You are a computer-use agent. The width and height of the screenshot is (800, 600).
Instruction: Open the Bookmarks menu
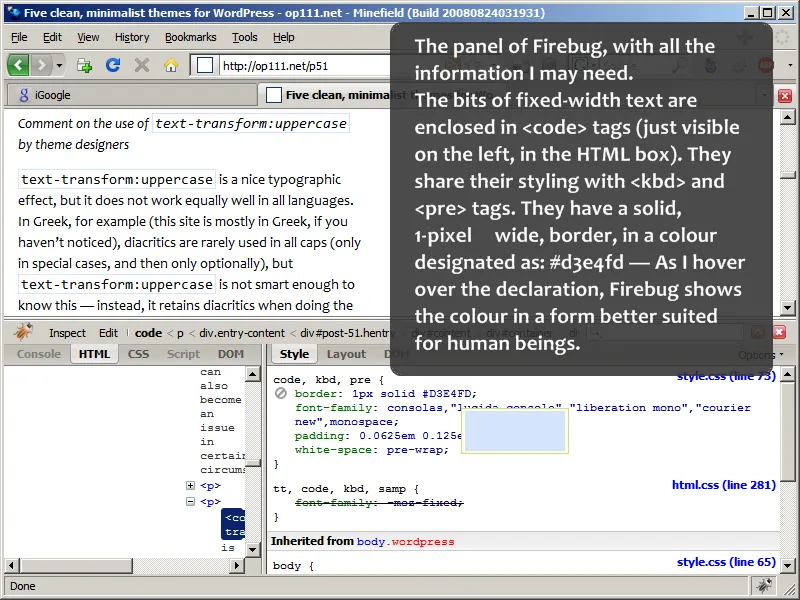tap(191, 37)
